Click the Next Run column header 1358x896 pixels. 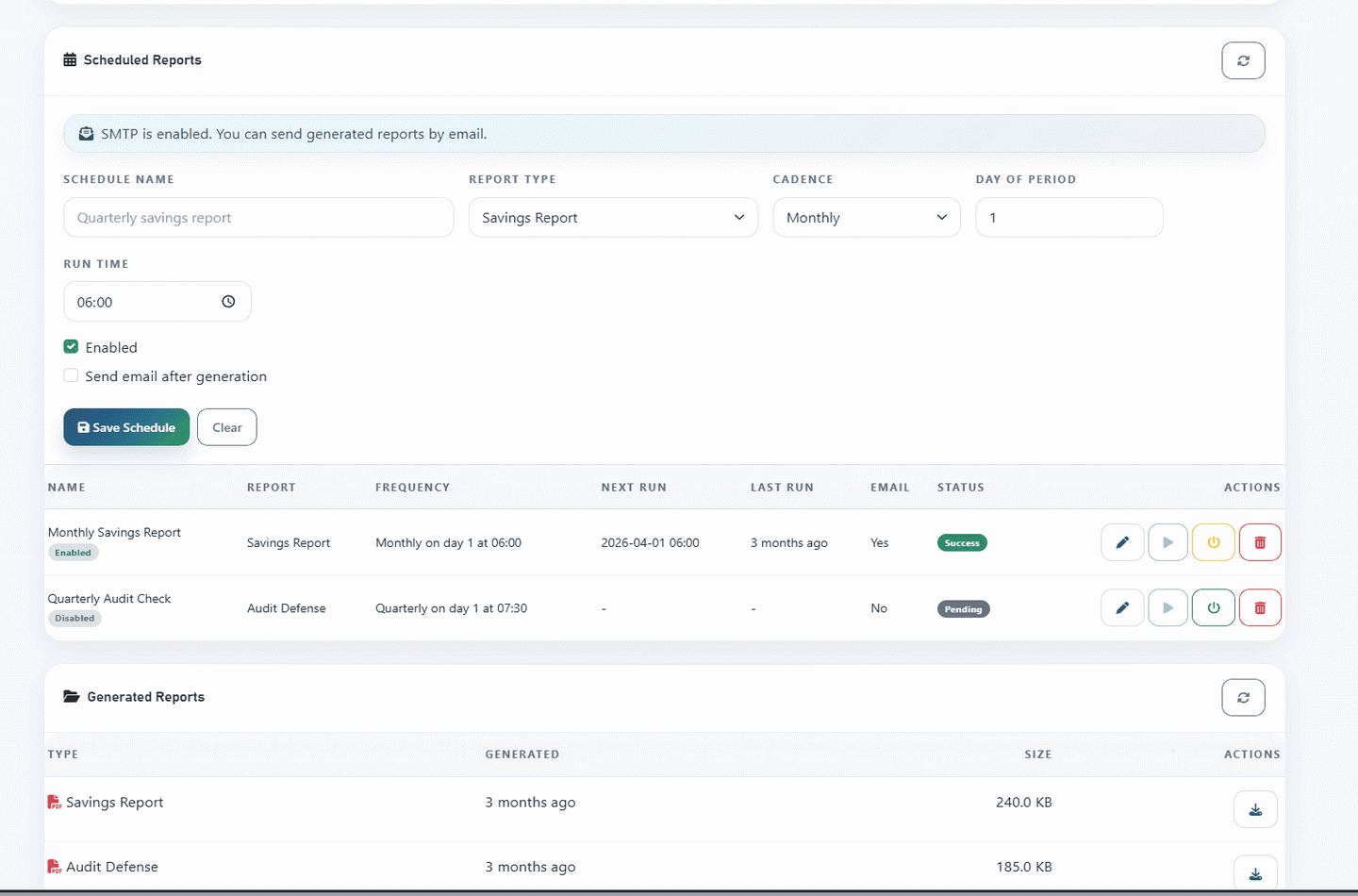pyautogui.click(x=634, y=488)
